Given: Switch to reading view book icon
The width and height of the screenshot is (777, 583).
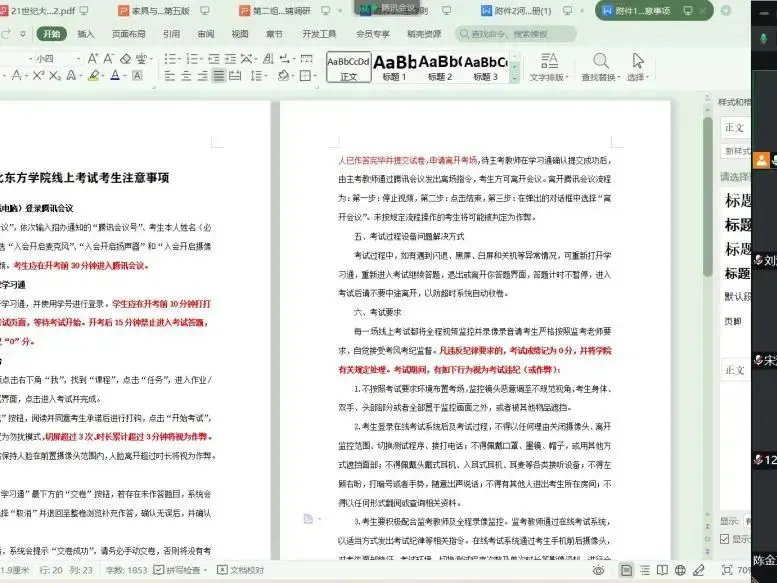Looking at the screenshot, I should tap(662, 571).
